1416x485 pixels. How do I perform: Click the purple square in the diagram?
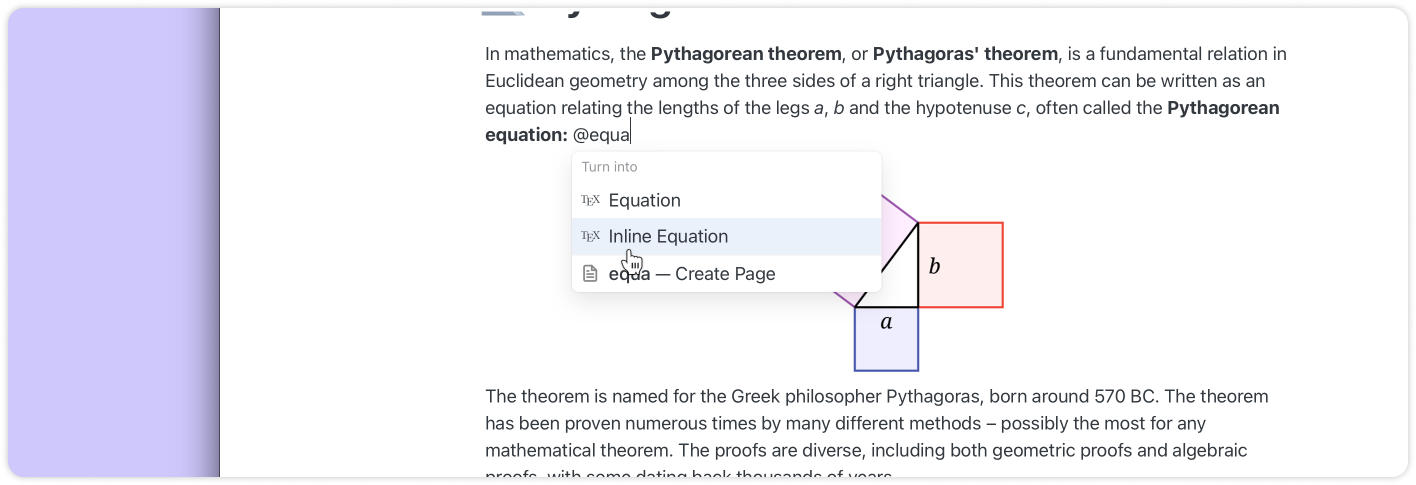point(890,213)
